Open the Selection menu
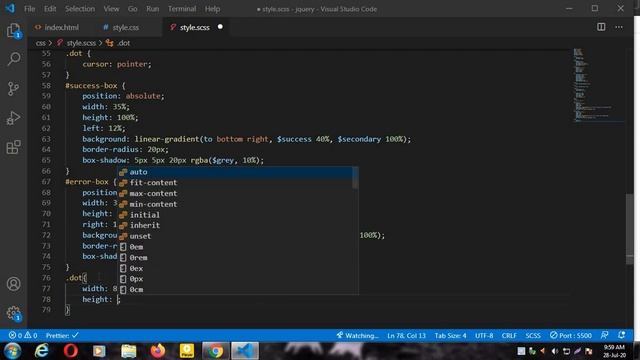This screenshot has height=360, width=640. click(x=80, y=9)
